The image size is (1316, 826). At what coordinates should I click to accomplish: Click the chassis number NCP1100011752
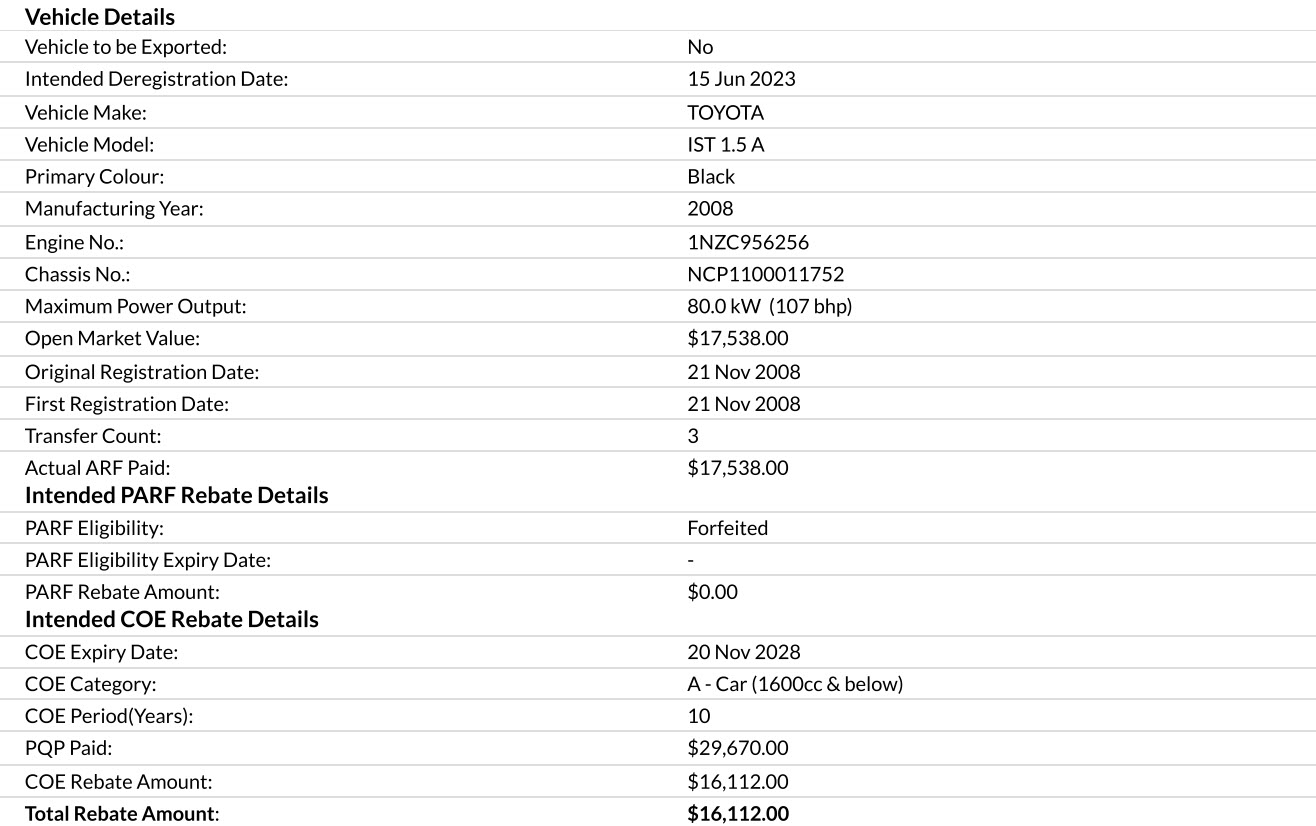pyautogui.click(x=765, y=274)
